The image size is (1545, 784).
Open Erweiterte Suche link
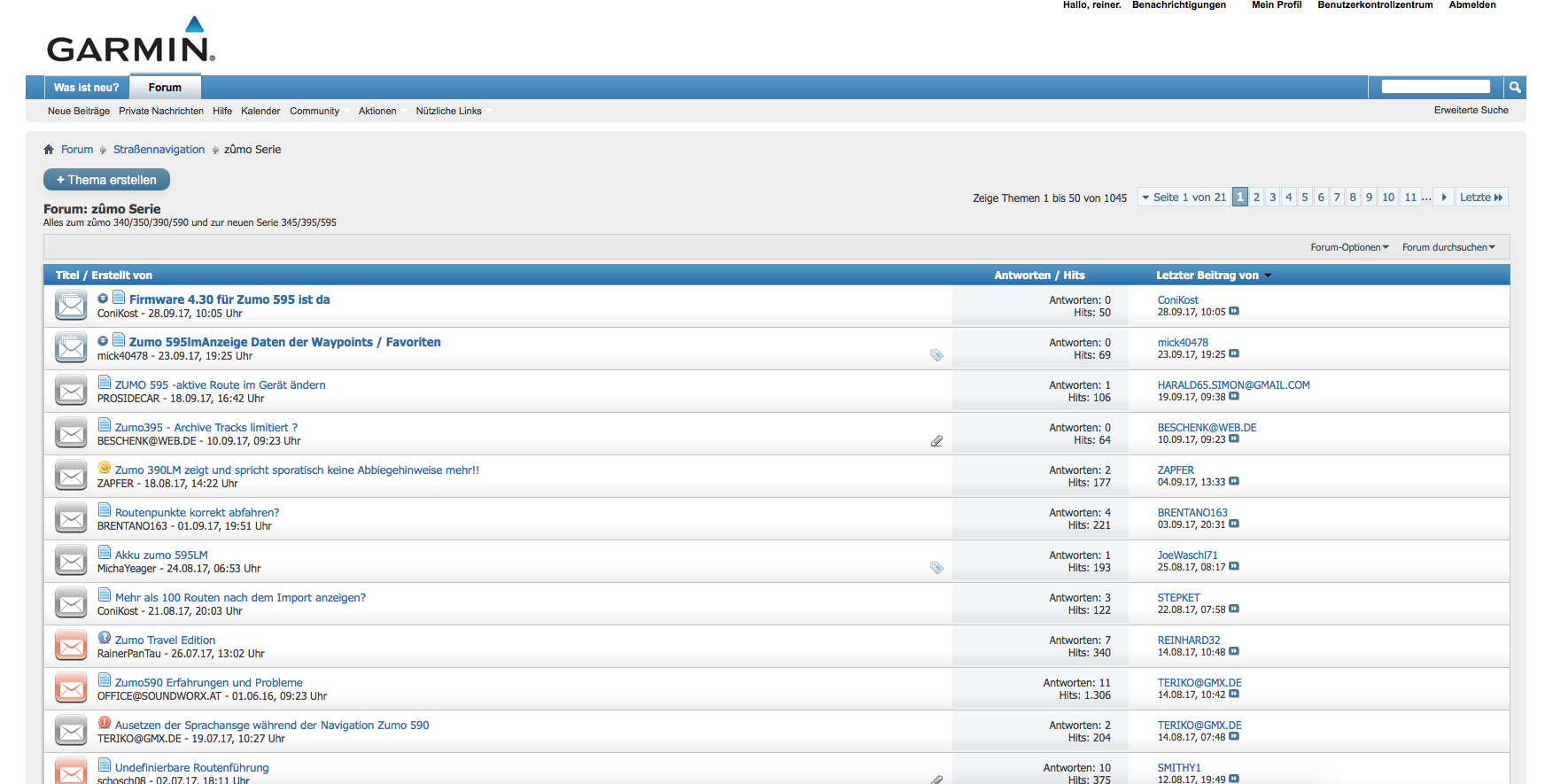point(1471,110)
